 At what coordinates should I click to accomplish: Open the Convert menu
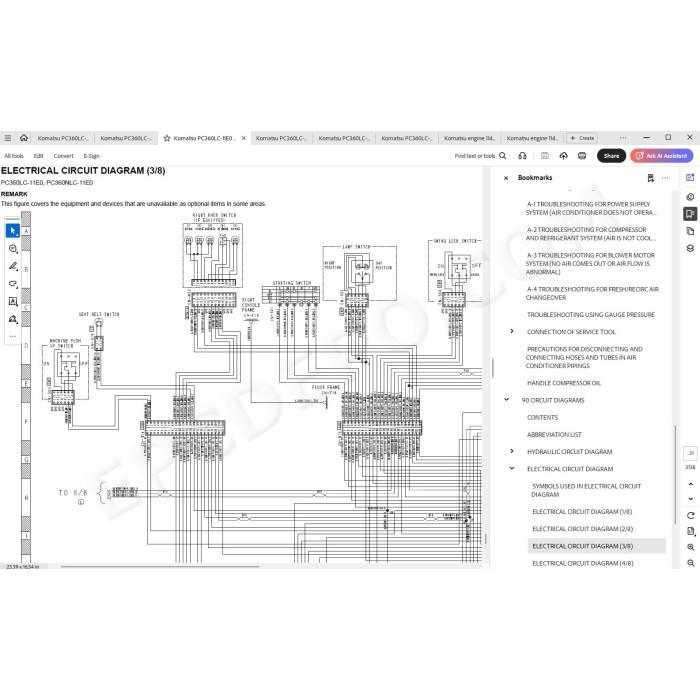pos(63,156)
